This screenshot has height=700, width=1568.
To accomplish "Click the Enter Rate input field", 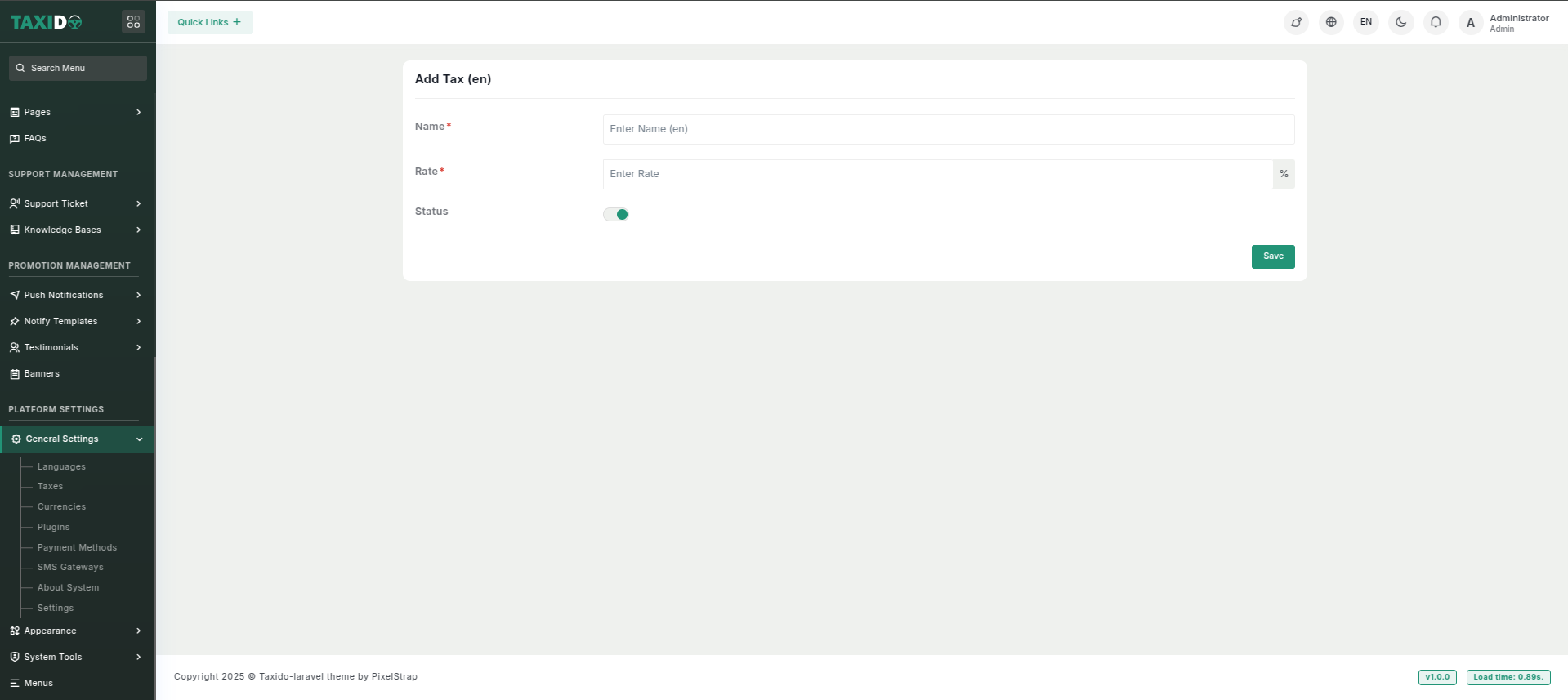I will point(937,174).
